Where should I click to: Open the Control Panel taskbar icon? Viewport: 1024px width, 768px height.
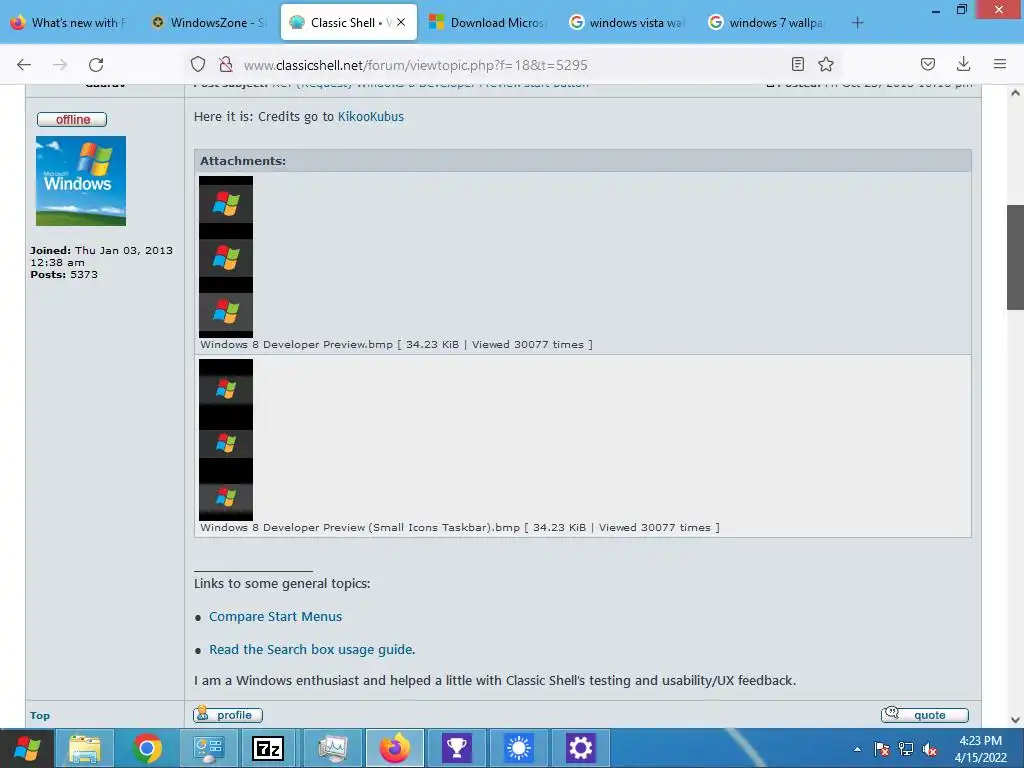click(208, 748)
